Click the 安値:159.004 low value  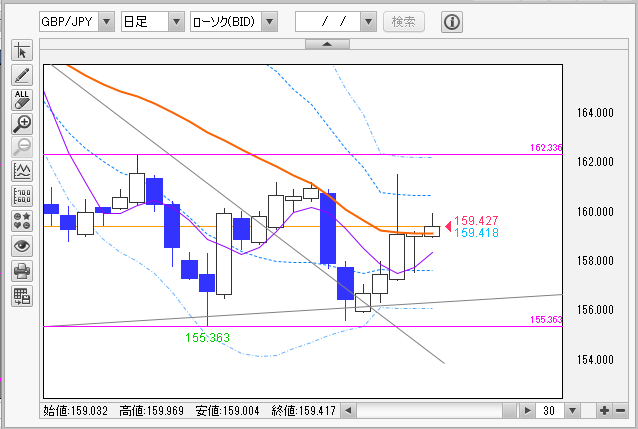227,411
